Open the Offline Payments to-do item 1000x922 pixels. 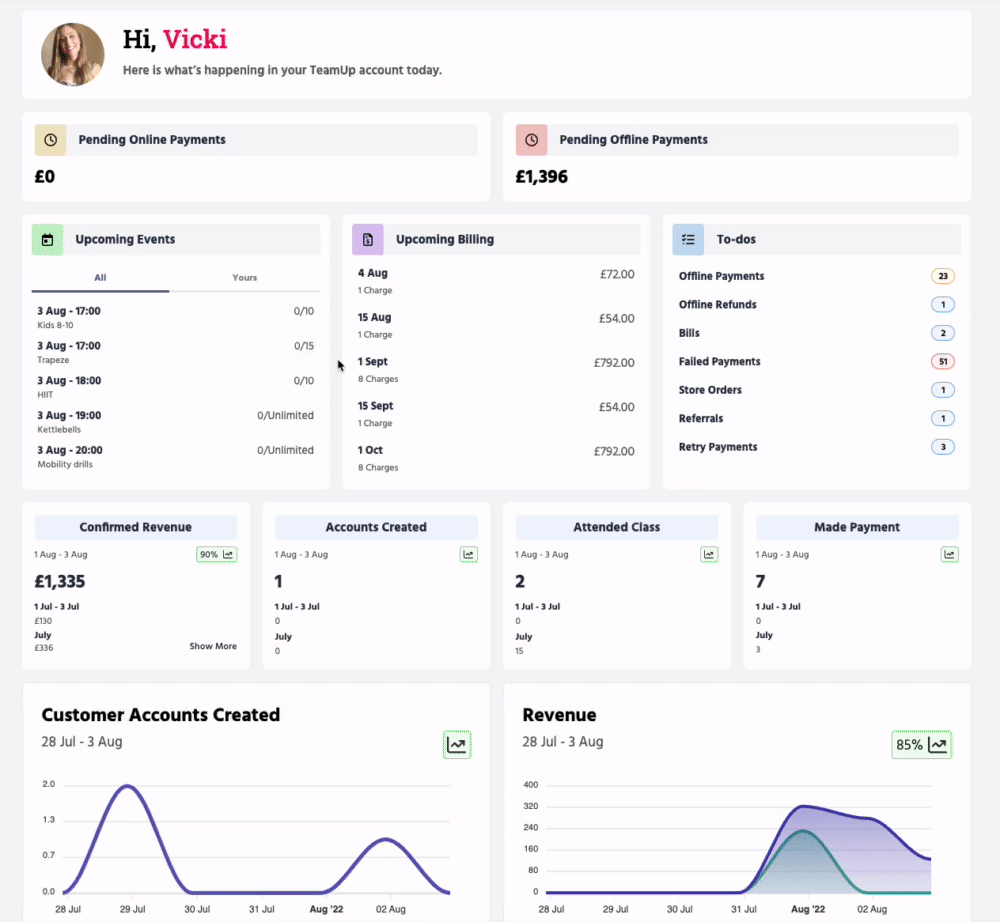(x=721, y=276)
